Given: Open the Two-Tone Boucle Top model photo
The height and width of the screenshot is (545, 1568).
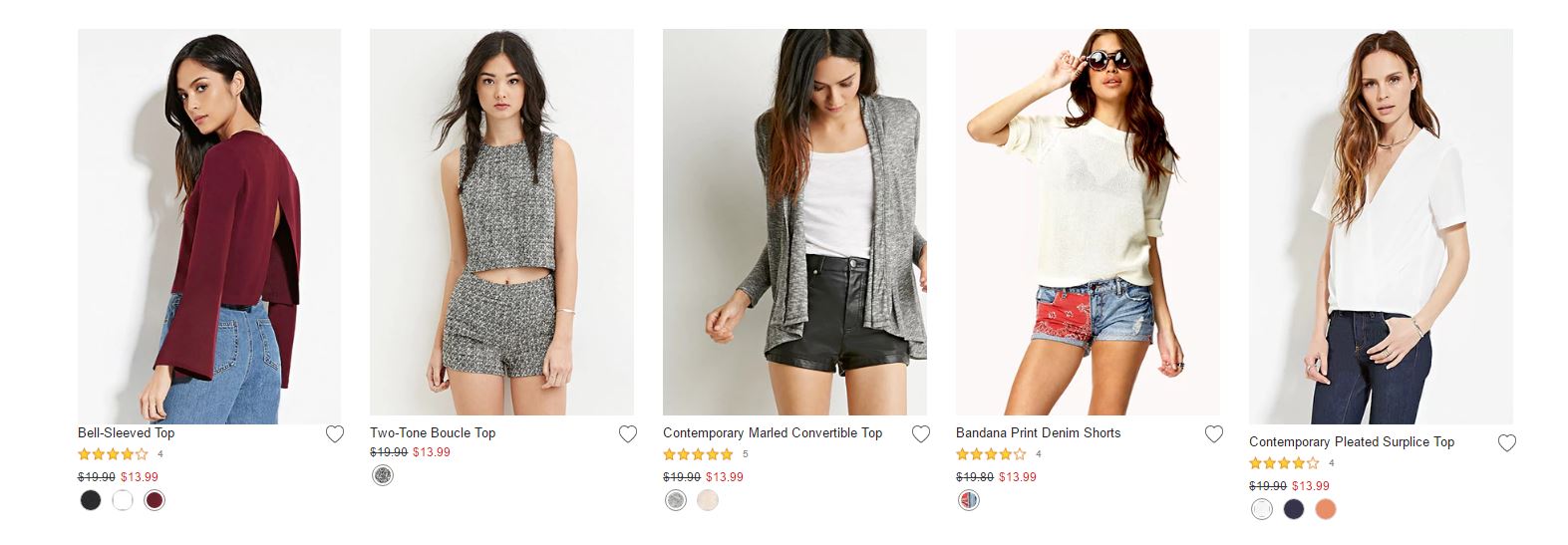Looking at the screenshot, I should click(501, 221).
